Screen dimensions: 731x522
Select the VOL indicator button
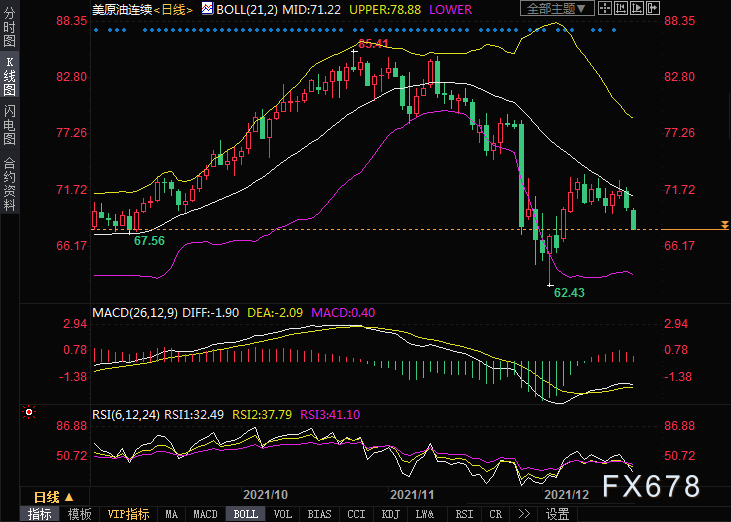[x=283, y=514]
